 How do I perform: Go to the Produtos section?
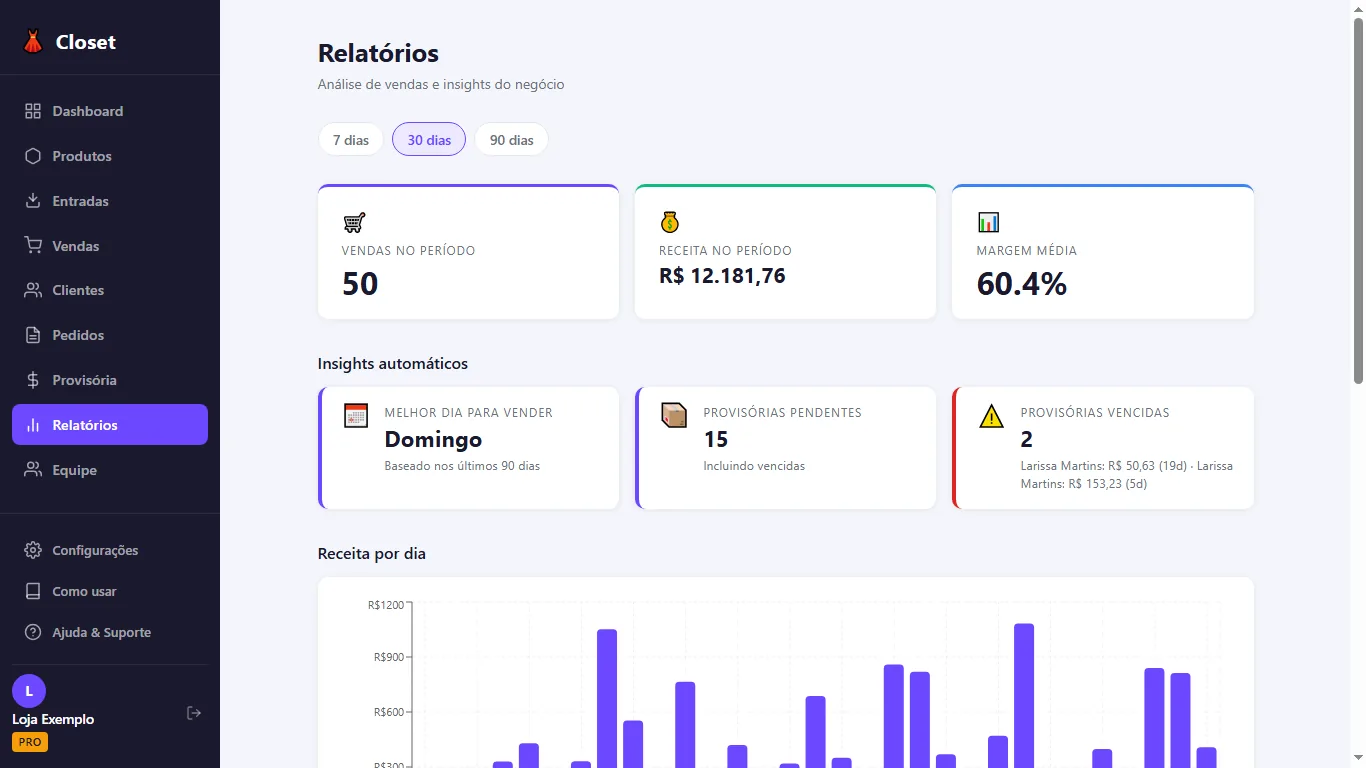click(x=110, y=156)
